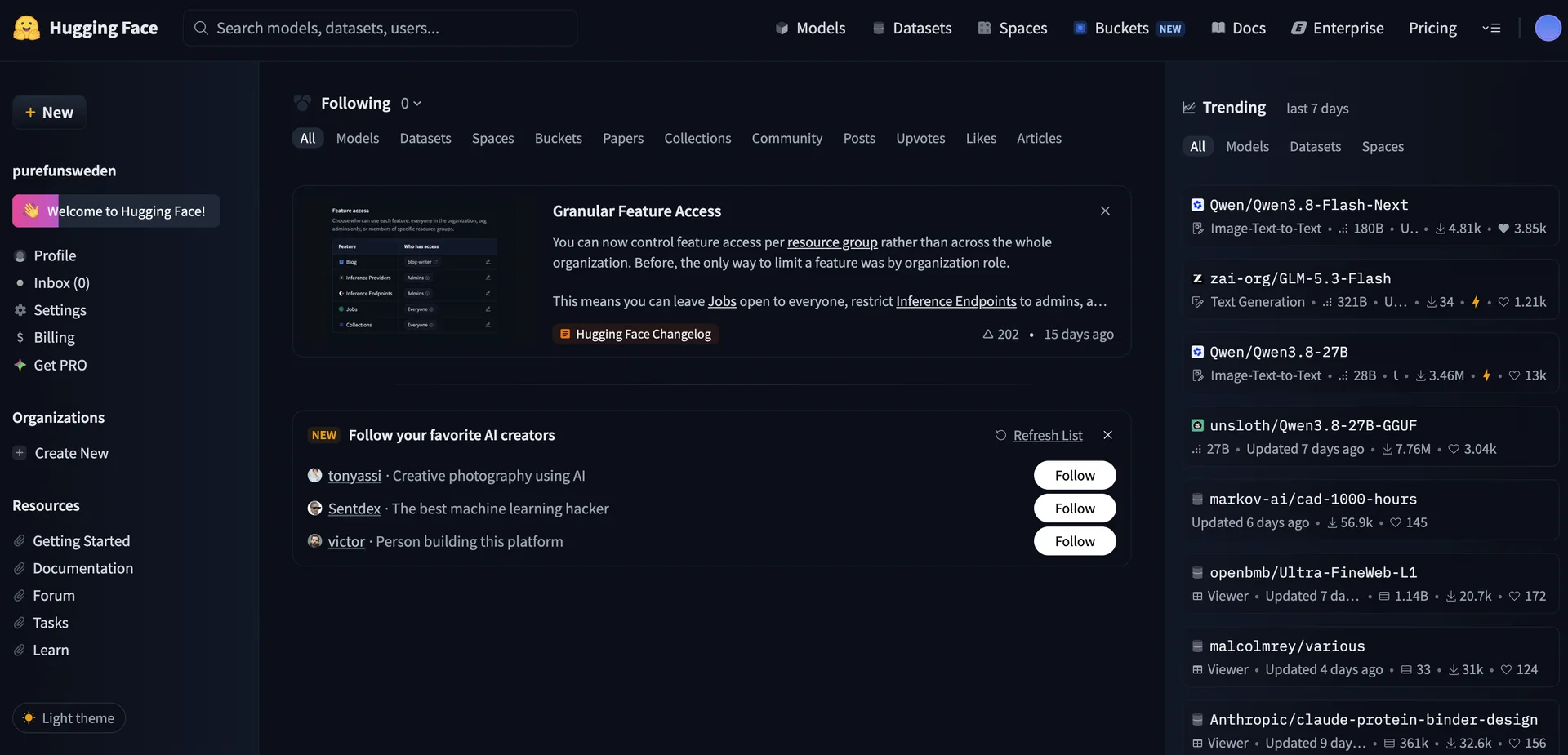The width and height of the screenshot is (1568, 755).
Task: Click victor's avatar
Action: click(314, 540)
